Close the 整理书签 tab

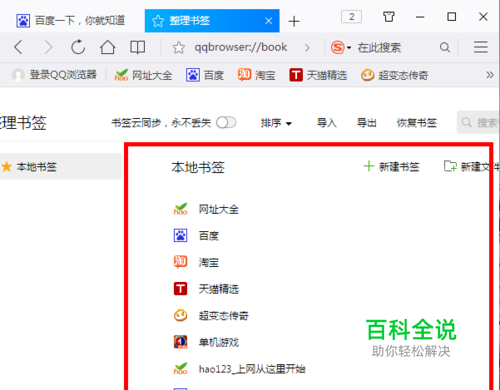269,21
